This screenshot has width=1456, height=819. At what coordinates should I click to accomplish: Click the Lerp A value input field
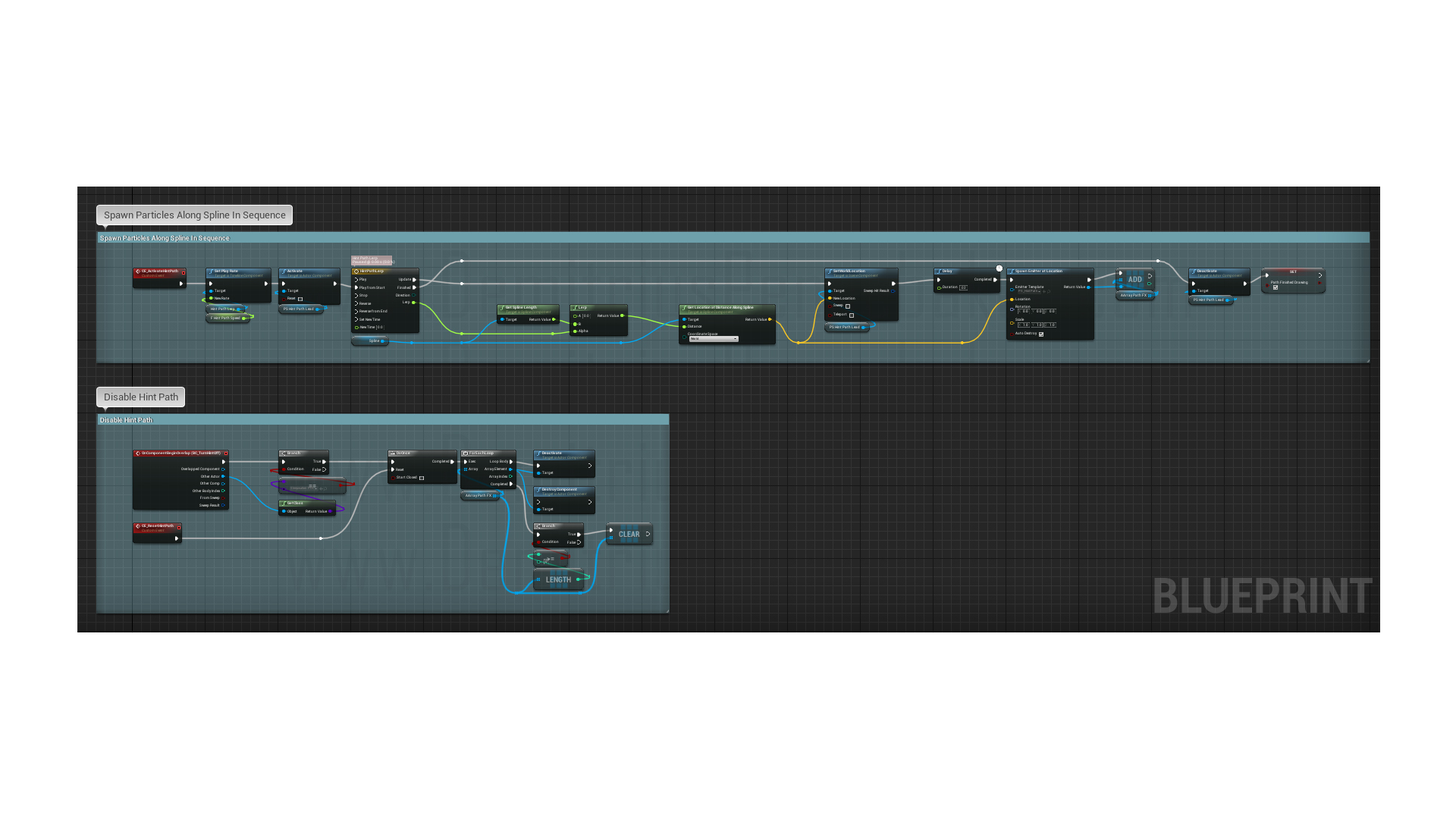pos(585,316)
